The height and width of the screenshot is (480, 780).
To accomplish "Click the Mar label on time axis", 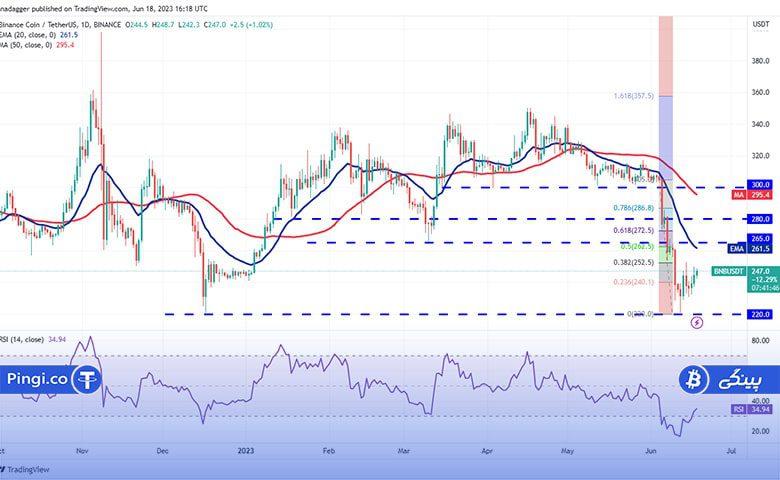I will tap(403, 451).
